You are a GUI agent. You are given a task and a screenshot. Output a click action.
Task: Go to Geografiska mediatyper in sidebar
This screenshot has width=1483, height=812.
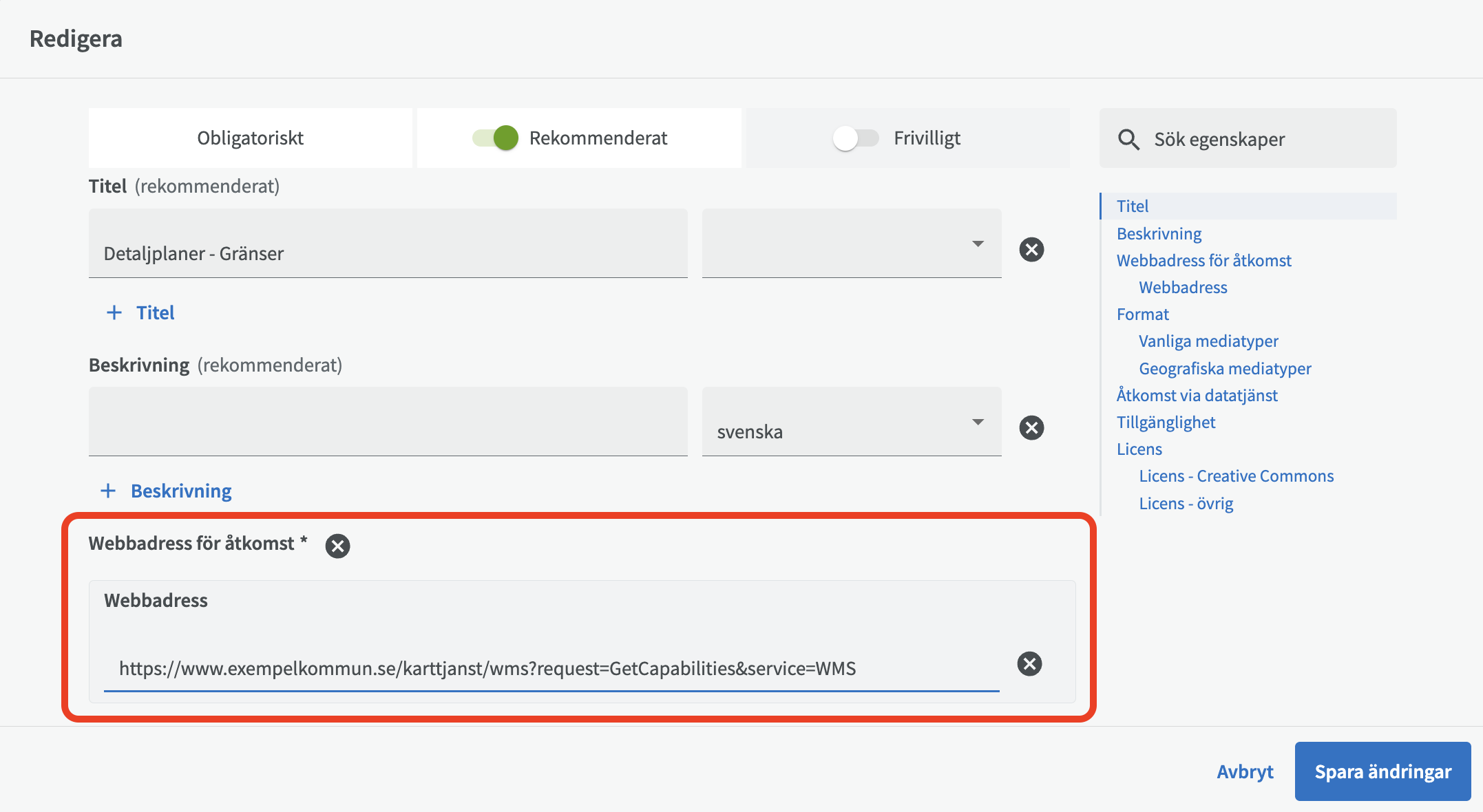(1224, 368)
